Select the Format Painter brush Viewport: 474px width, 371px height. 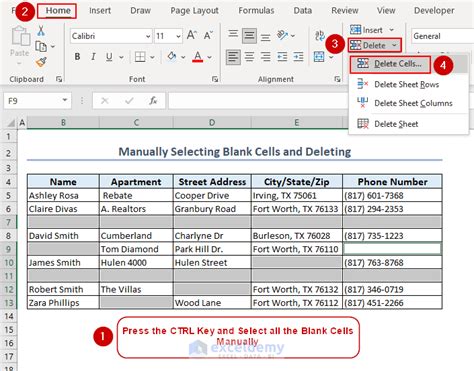pos(41,62)
